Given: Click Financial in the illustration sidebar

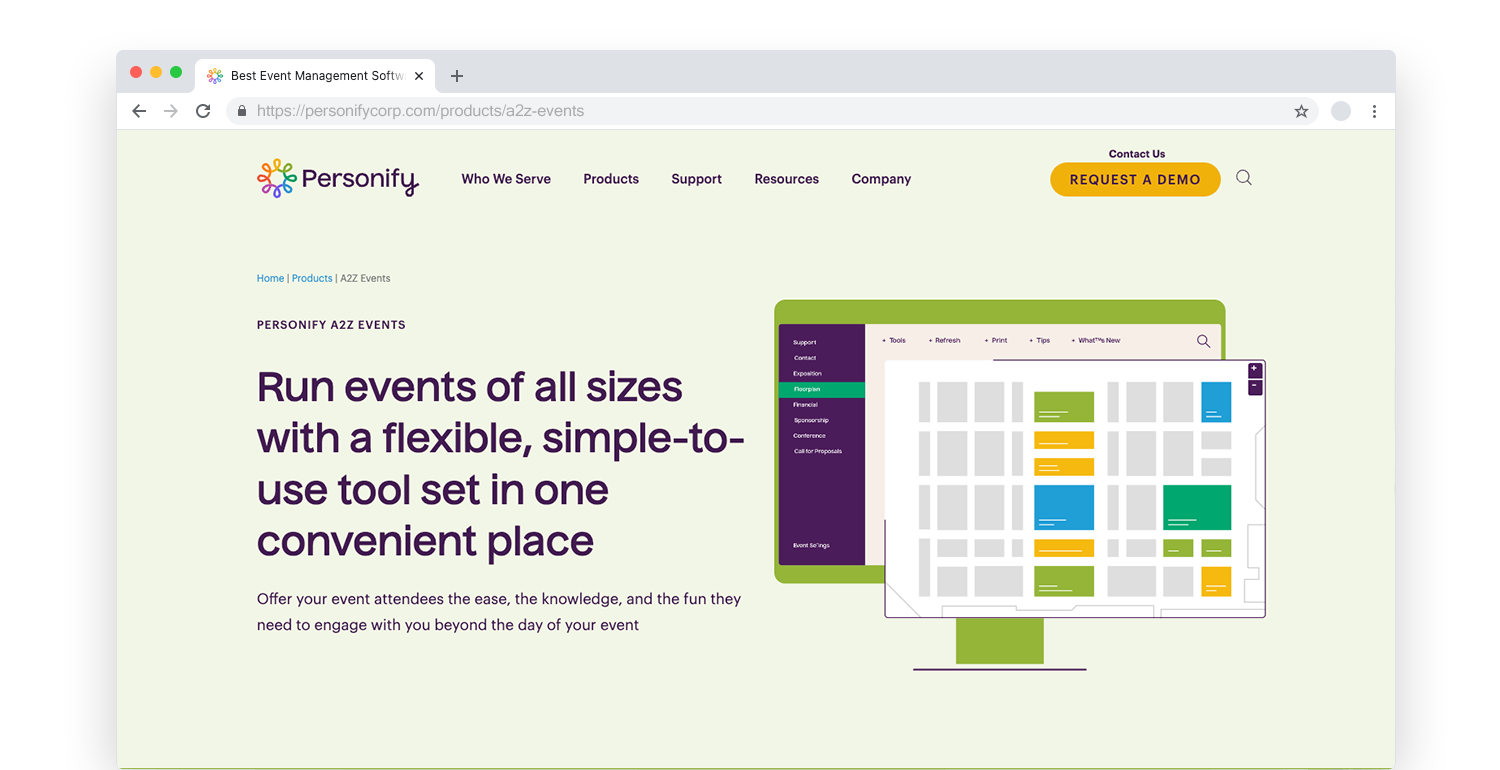Looking at the screenshot, I should (805, 405).
